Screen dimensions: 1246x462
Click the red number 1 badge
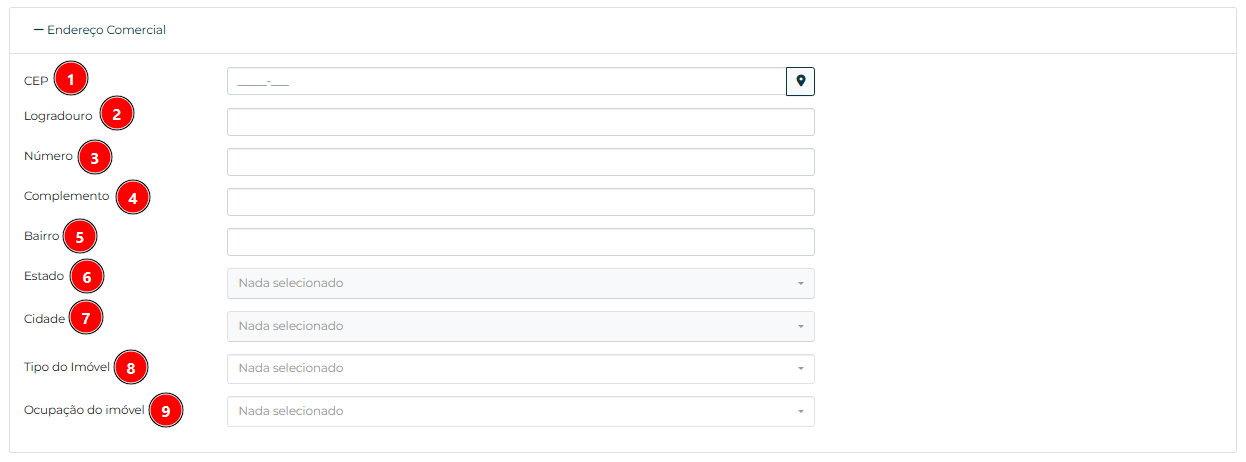coord(71,78)
